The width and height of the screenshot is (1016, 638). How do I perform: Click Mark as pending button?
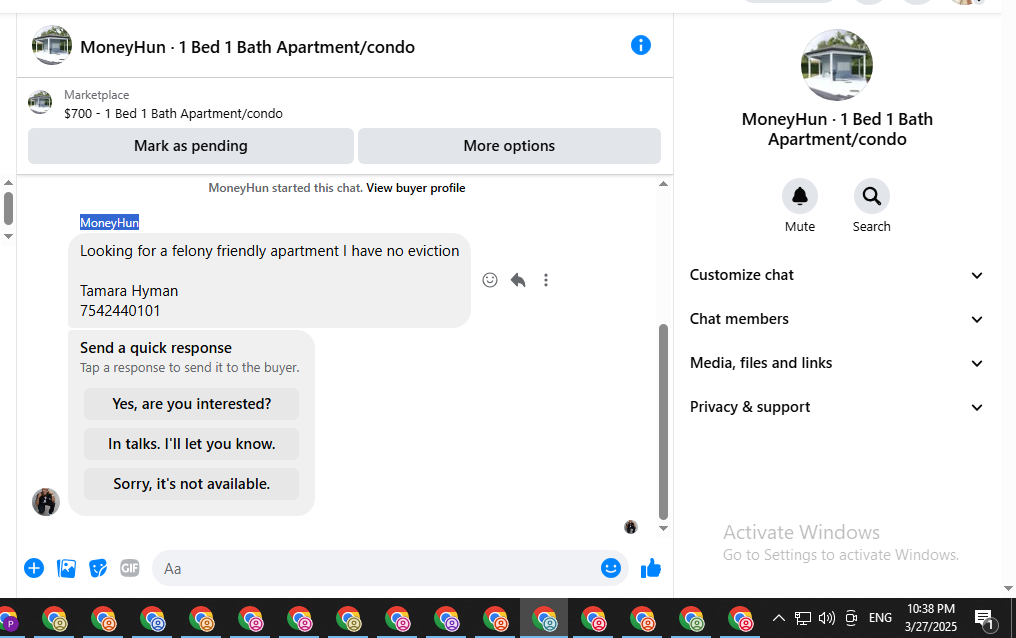(x=190, y=146)
